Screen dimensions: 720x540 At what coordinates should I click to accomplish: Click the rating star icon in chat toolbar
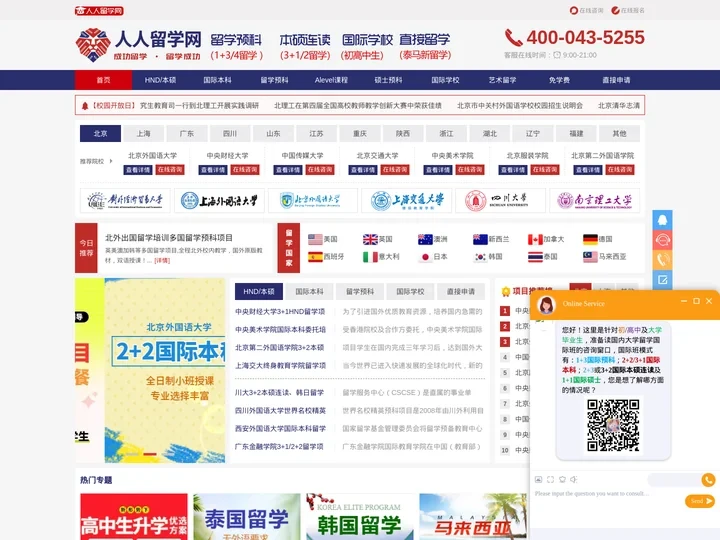(562, 479)
